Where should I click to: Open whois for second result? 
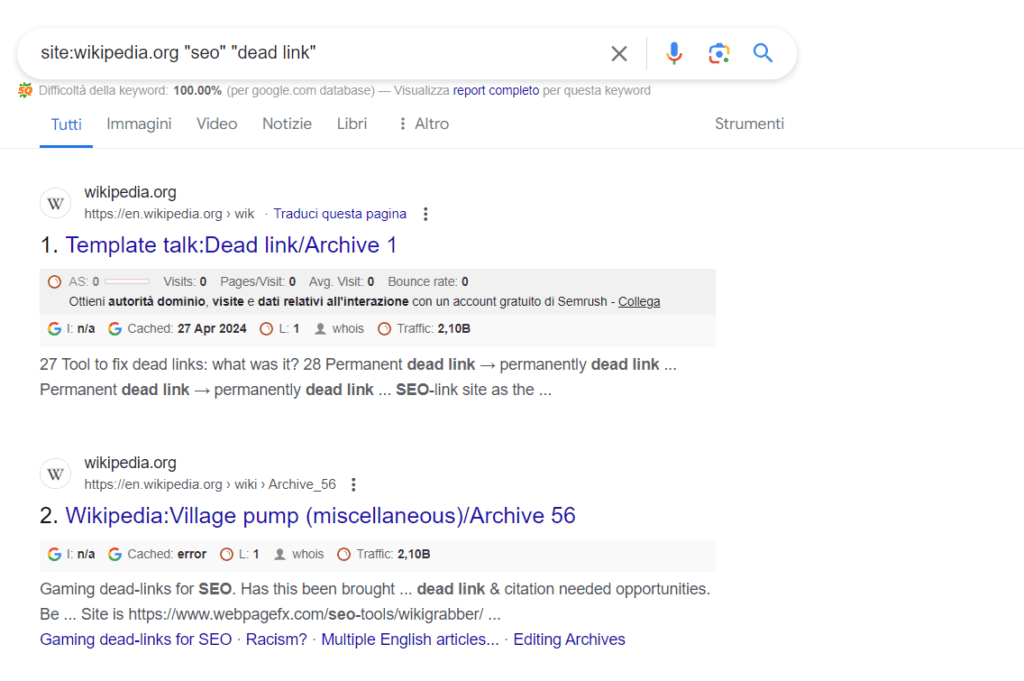[299, 554]
